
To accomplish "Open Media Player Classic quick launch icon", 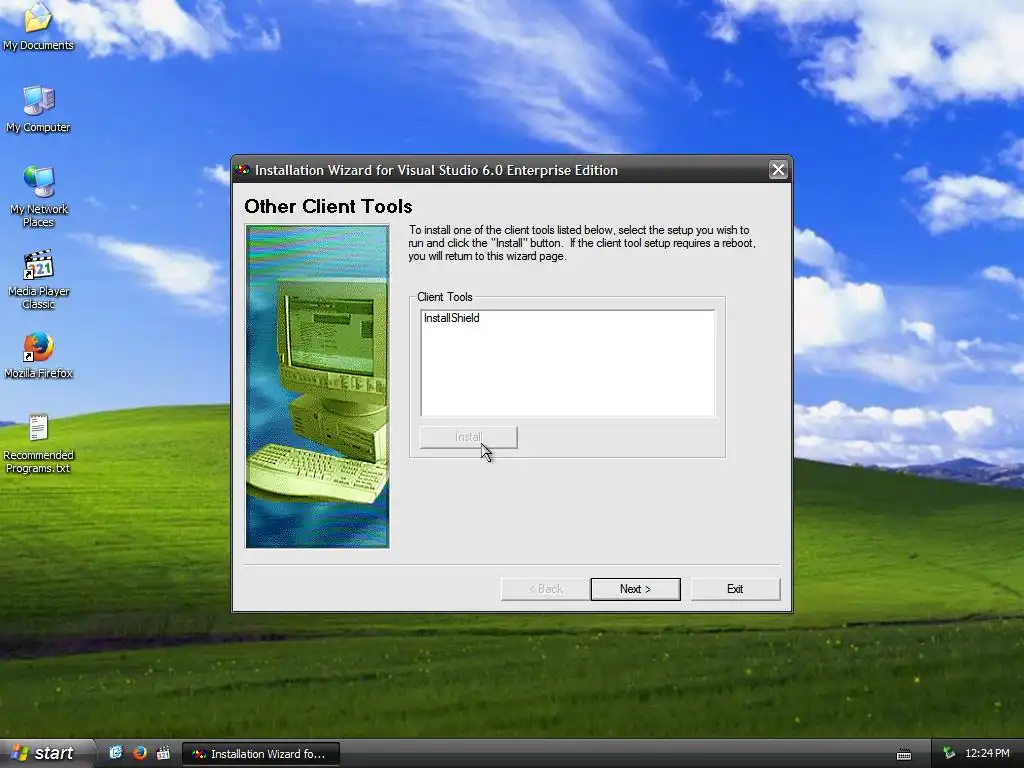I will pos(163,753).
